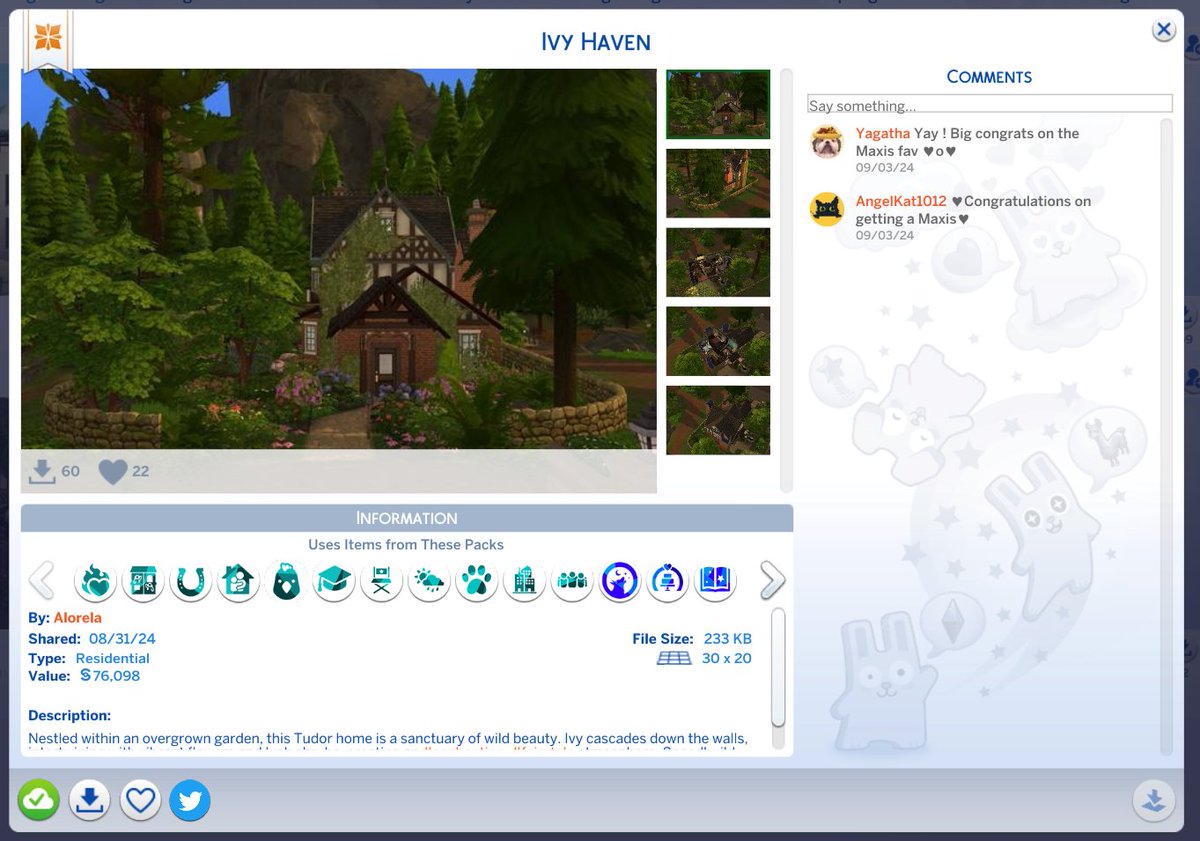Select second thumbnail in gallery strip
The width and height of the screenshot is (1200, 841).
pyautogui.click(x=718, y=183)
